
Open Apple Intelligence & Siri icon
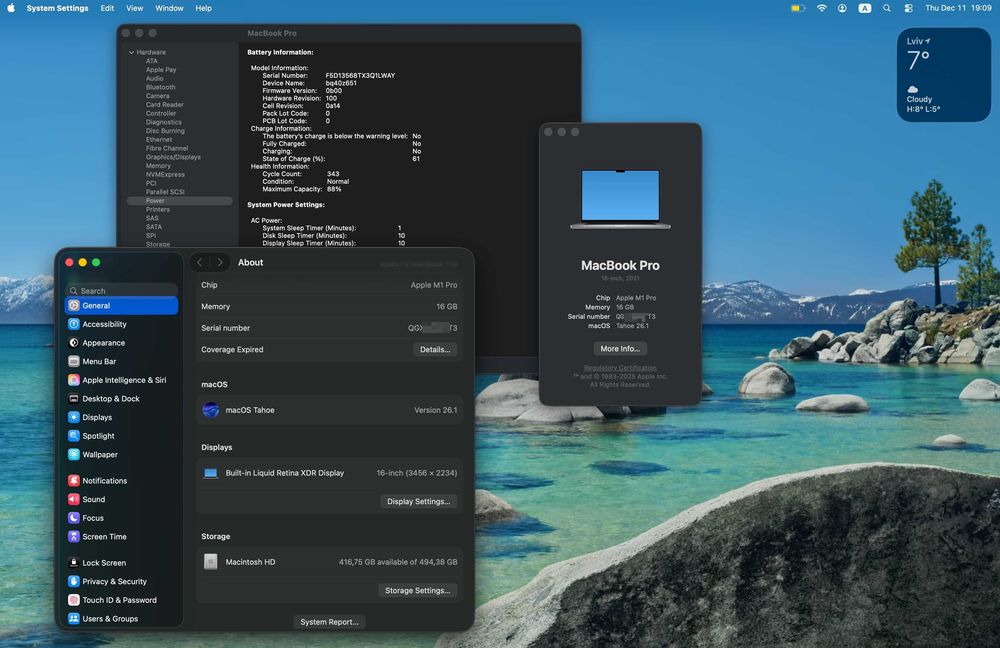(x=74, y=379)
